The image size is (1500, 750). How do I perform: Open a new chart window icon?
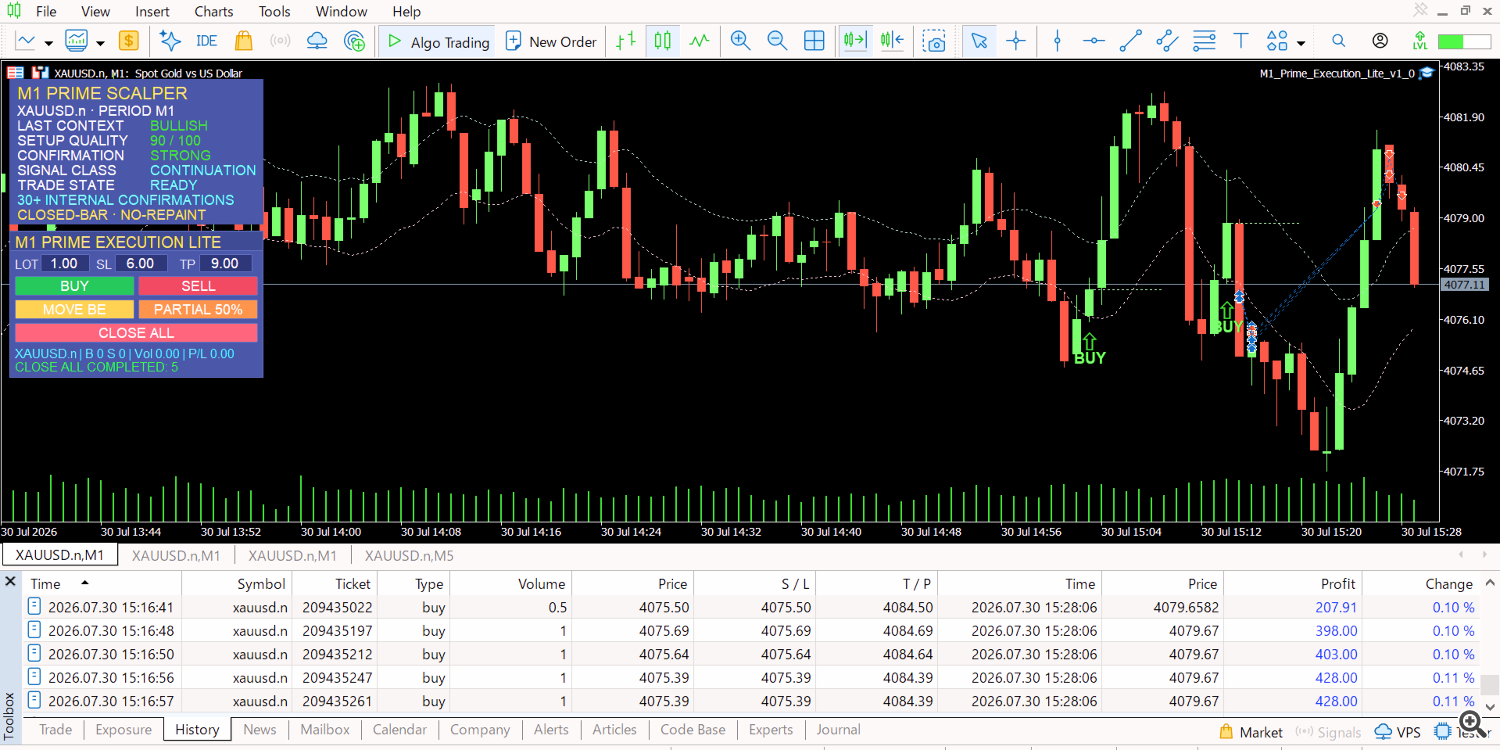(26, 41)
